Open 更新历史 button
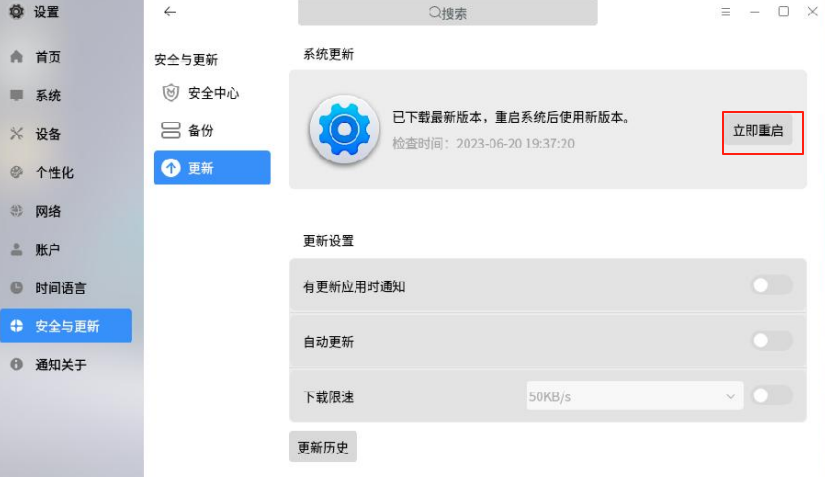Viewport: 825px width, 477px height. (323, 447)
